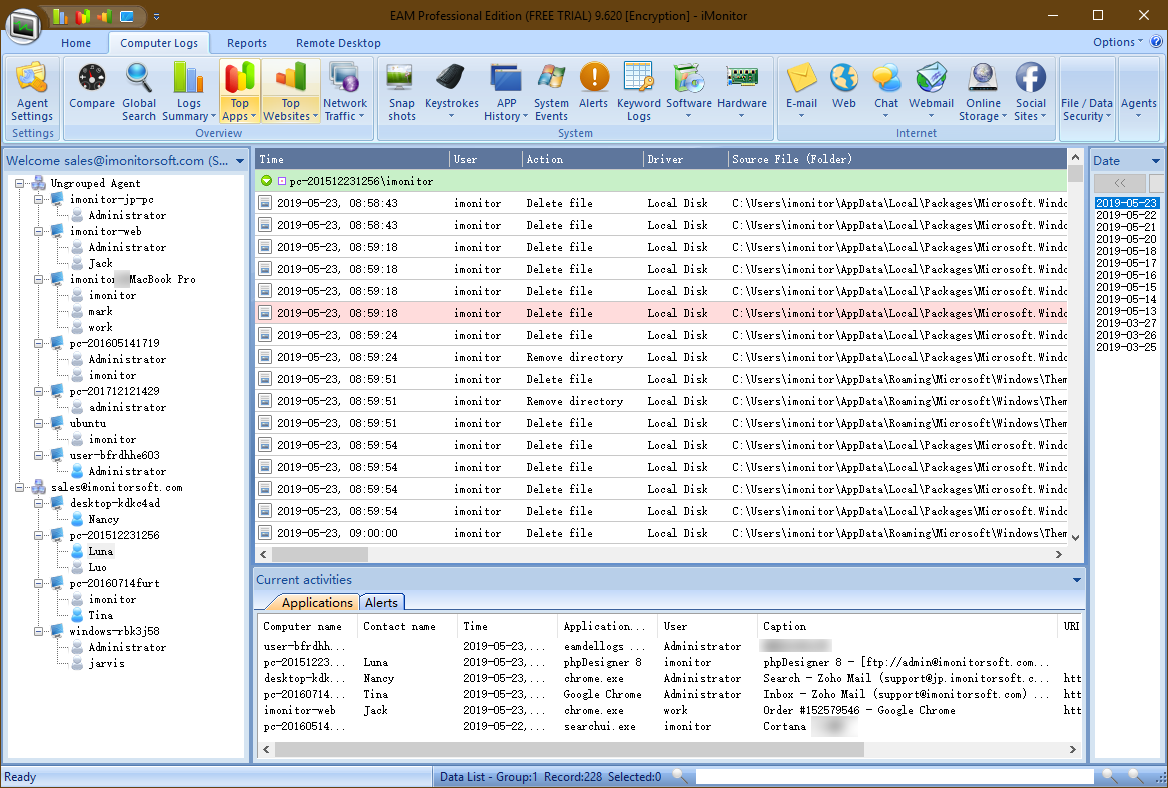Switch to the Alerts activity tab

pos(381,603)
